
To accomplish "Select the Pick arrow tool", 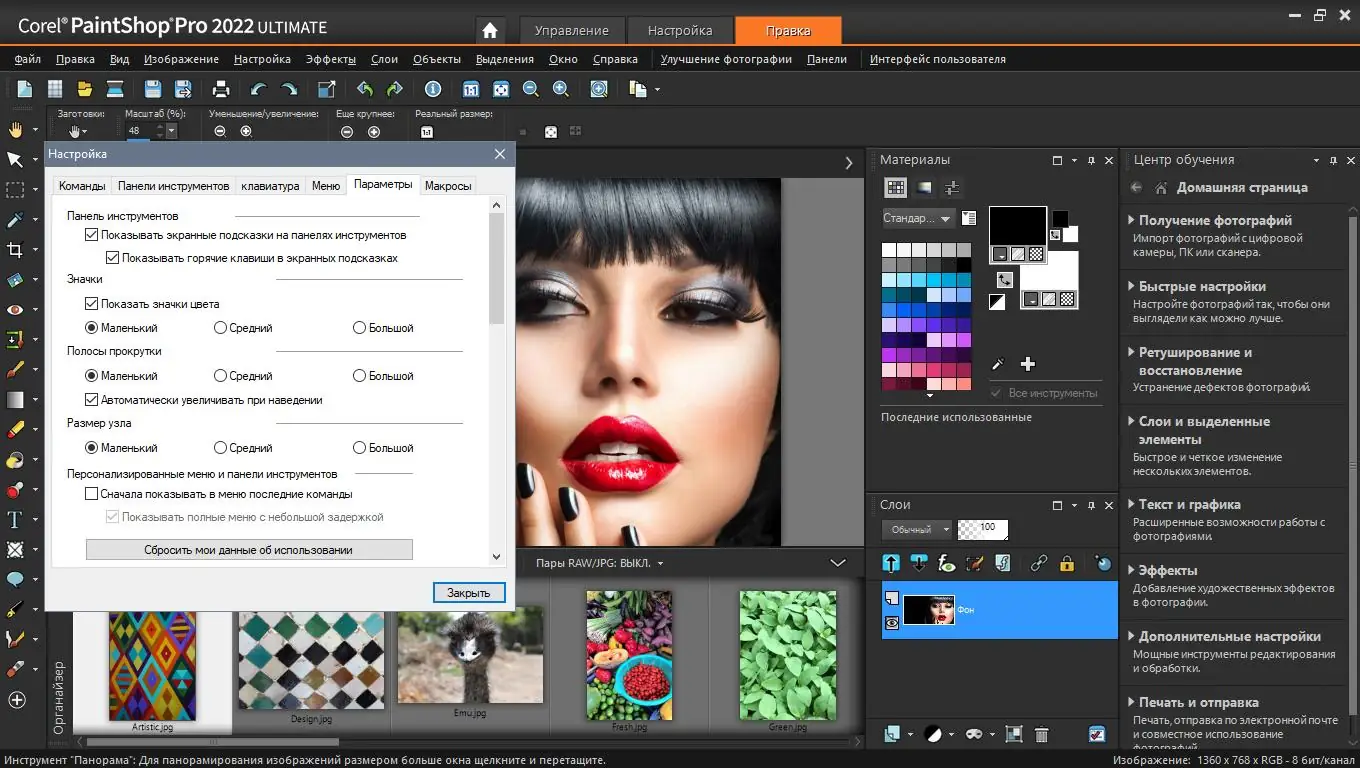I will coord(16,160).
